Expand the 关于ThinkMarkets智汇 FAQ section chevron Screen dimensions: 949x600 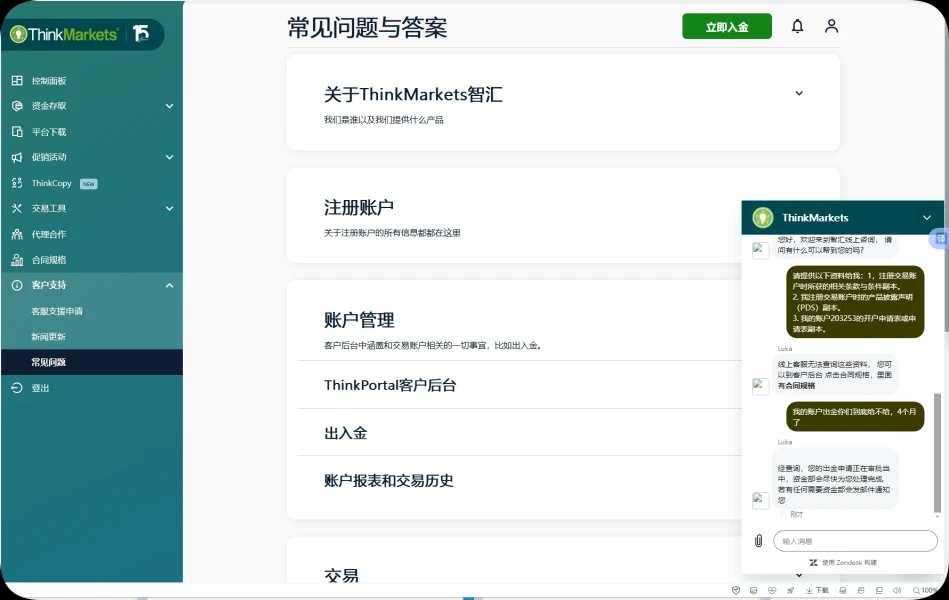pyautogui.click(x=799, y=93)
